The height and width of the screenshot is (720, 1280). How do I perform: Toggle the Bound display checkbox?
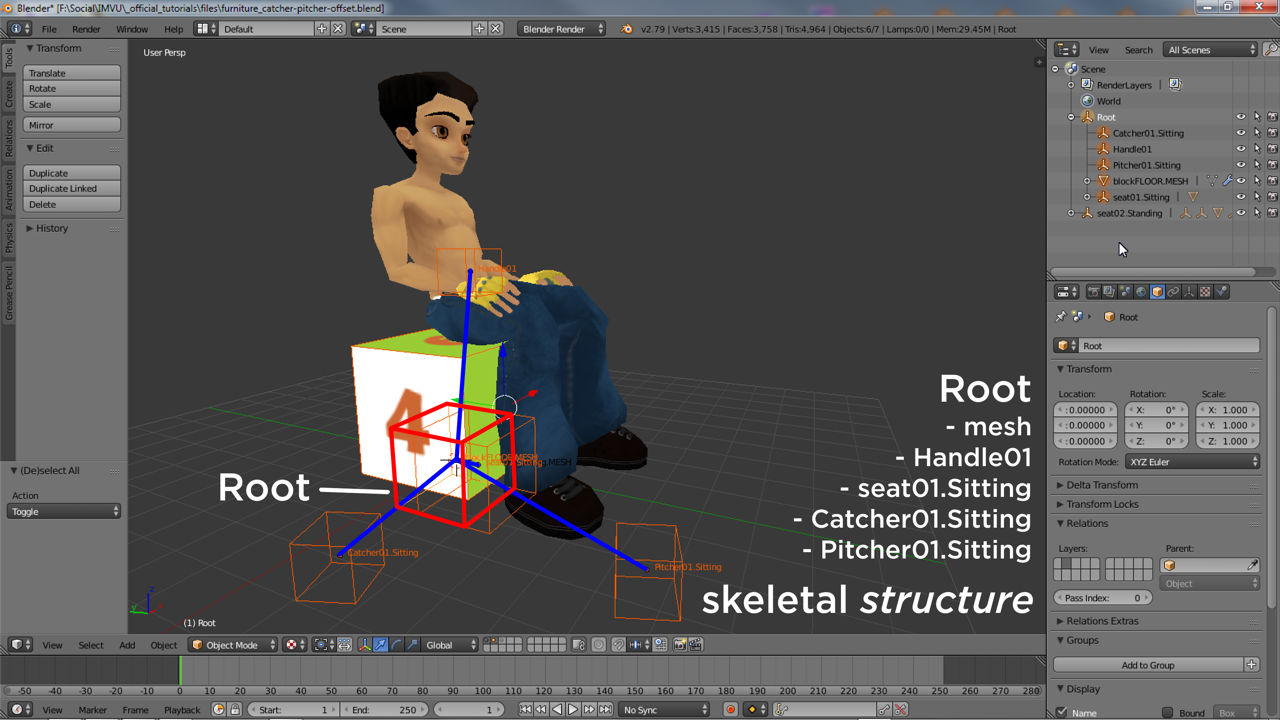tap(1167, 713)
